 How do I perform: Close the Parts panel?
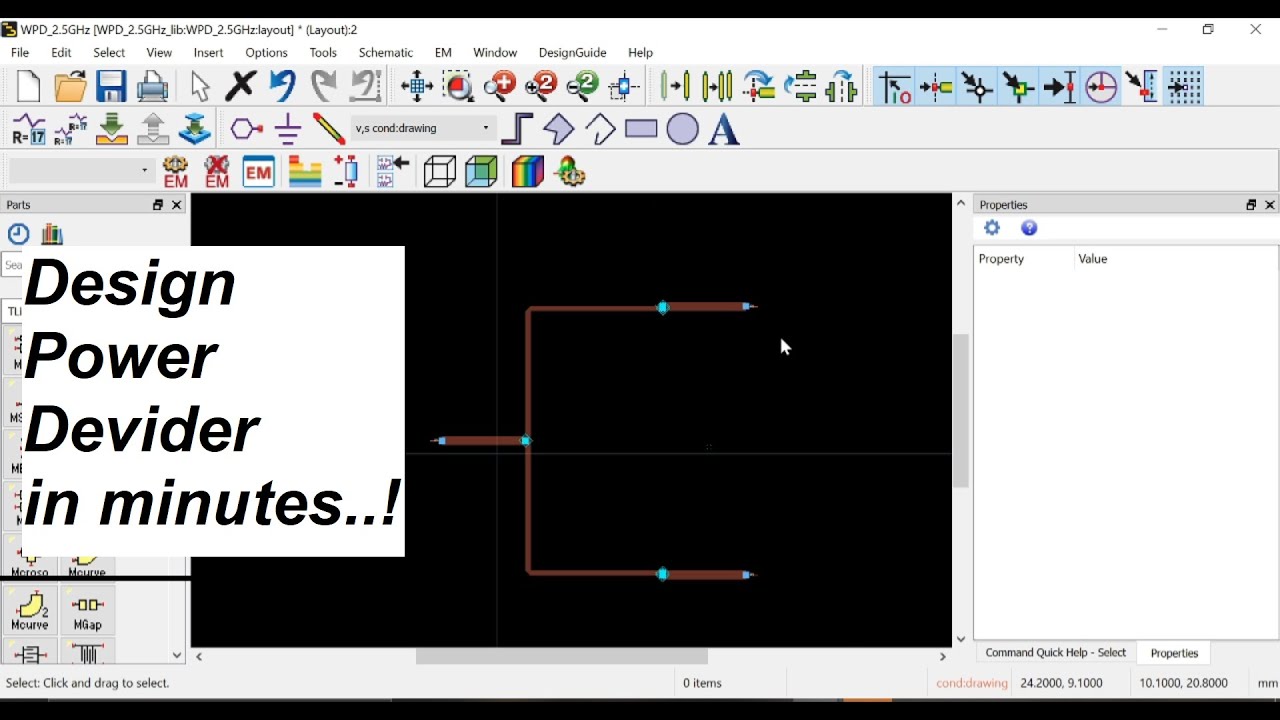point(177,204)
